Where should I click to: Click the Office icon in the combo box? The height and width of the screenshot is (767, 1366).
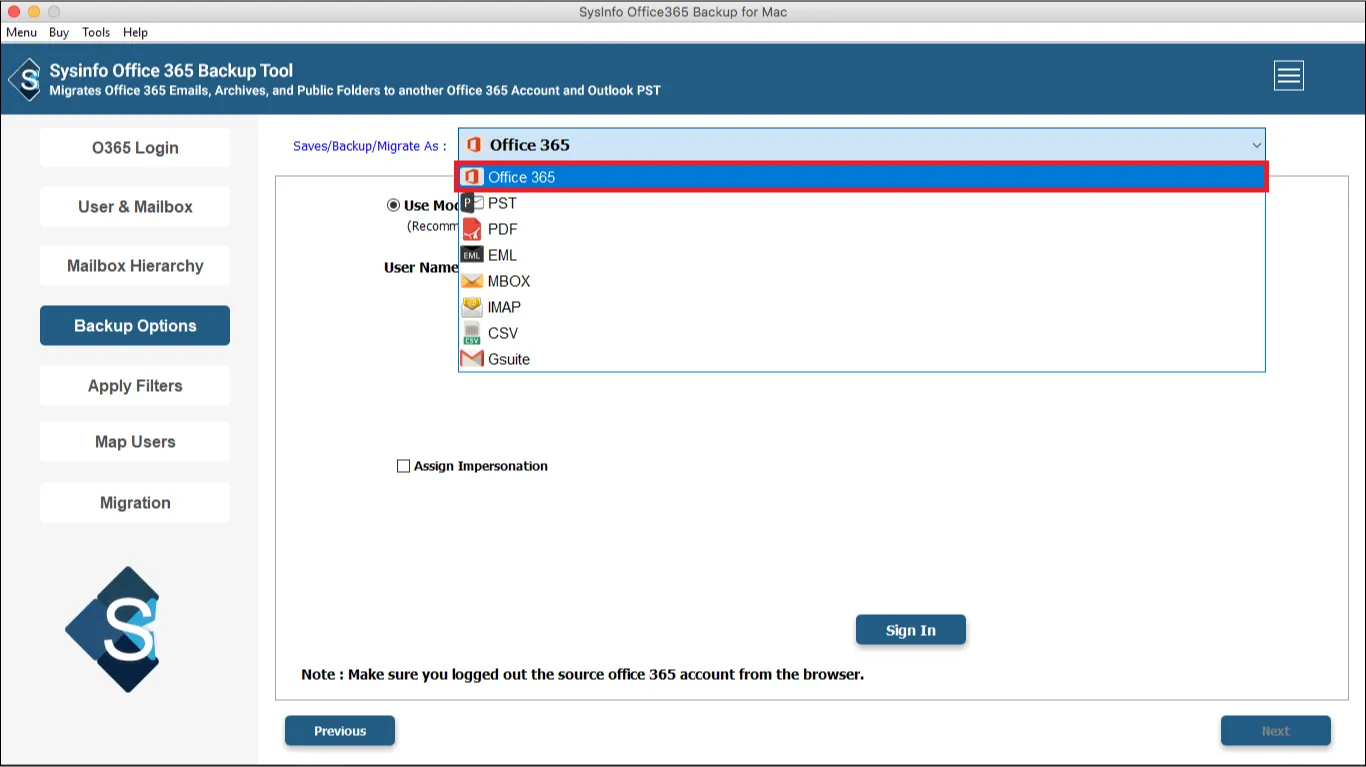[474, 145]
